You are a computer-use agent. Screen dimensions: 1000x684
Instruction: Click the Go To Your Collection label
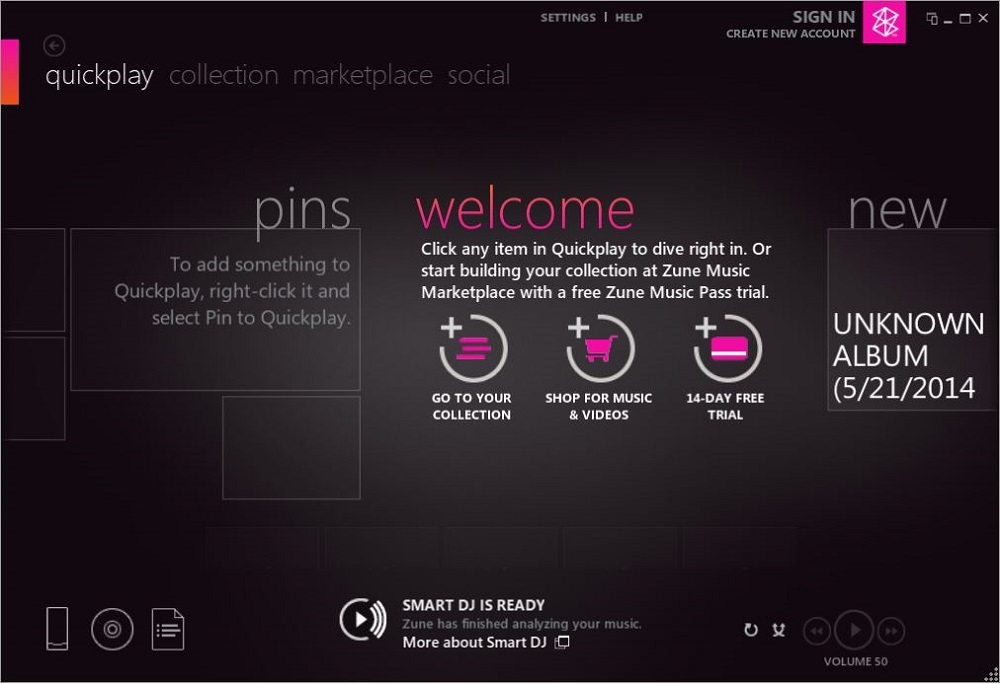coord(472,406)
